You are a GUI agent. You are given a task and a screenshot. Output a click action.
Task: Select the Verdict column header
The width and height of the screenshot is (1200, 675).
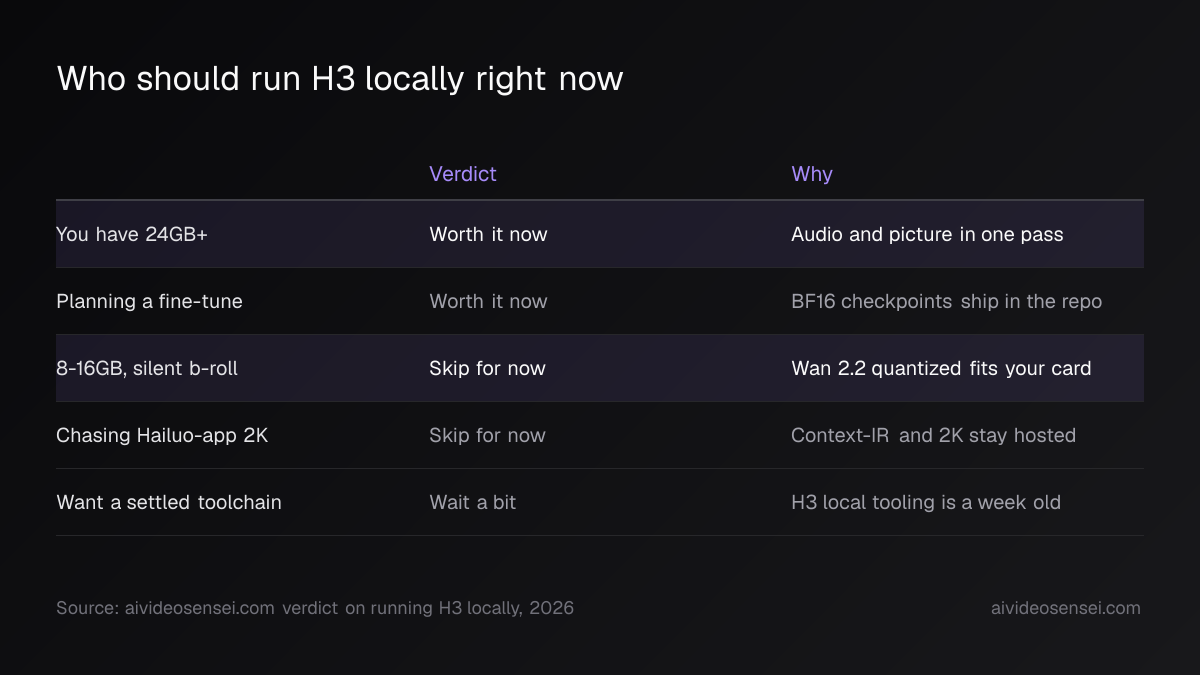click(x=463, y=174)
